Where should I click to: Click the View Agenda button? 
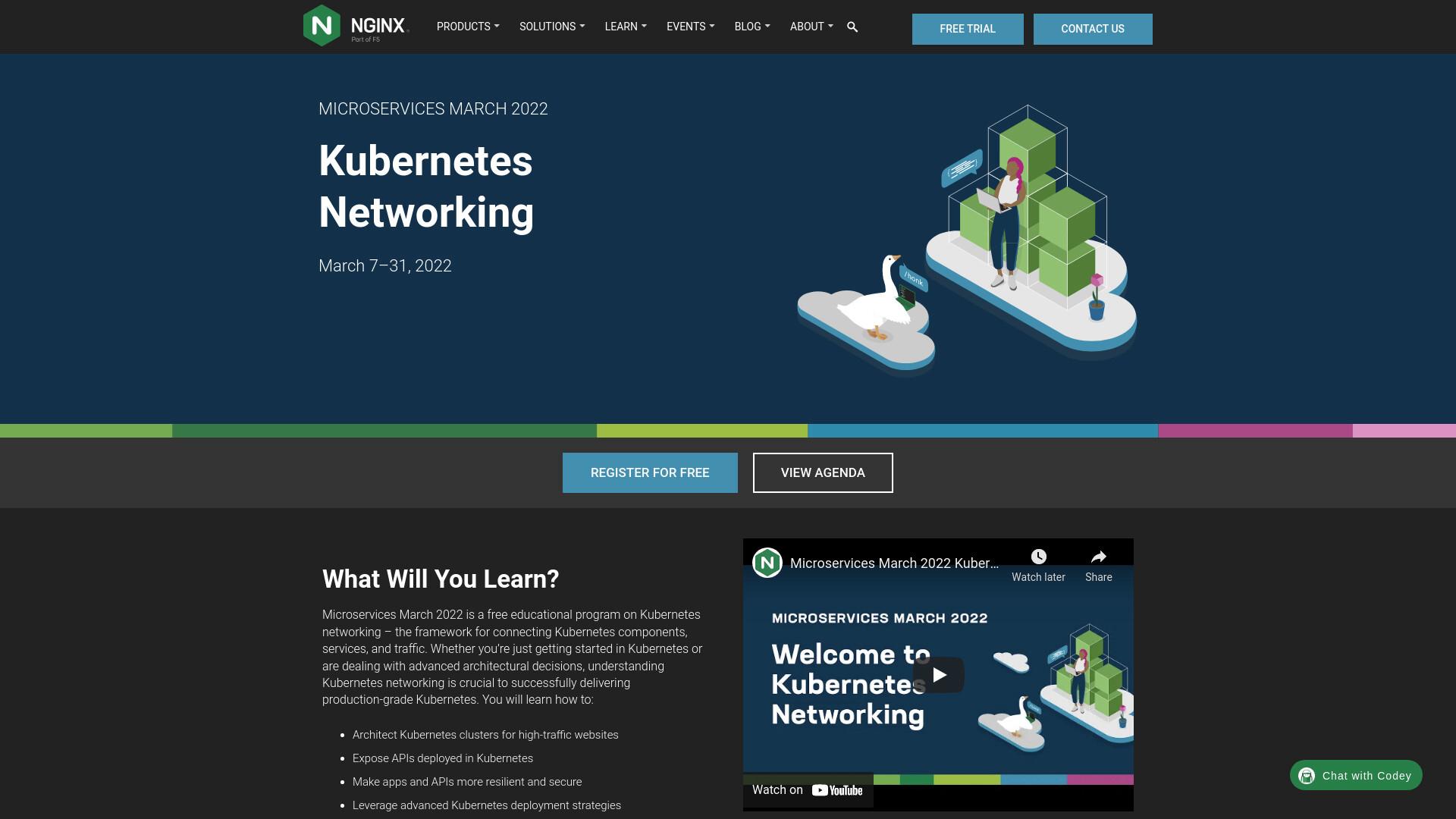(823, 472)
